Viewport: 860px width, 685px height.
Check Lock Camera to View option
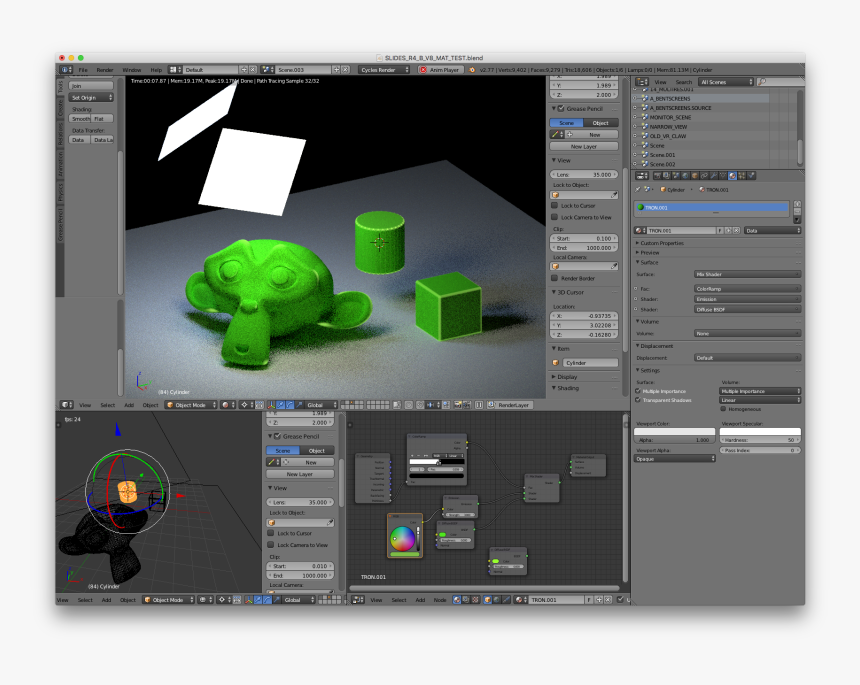click(554, 215)
